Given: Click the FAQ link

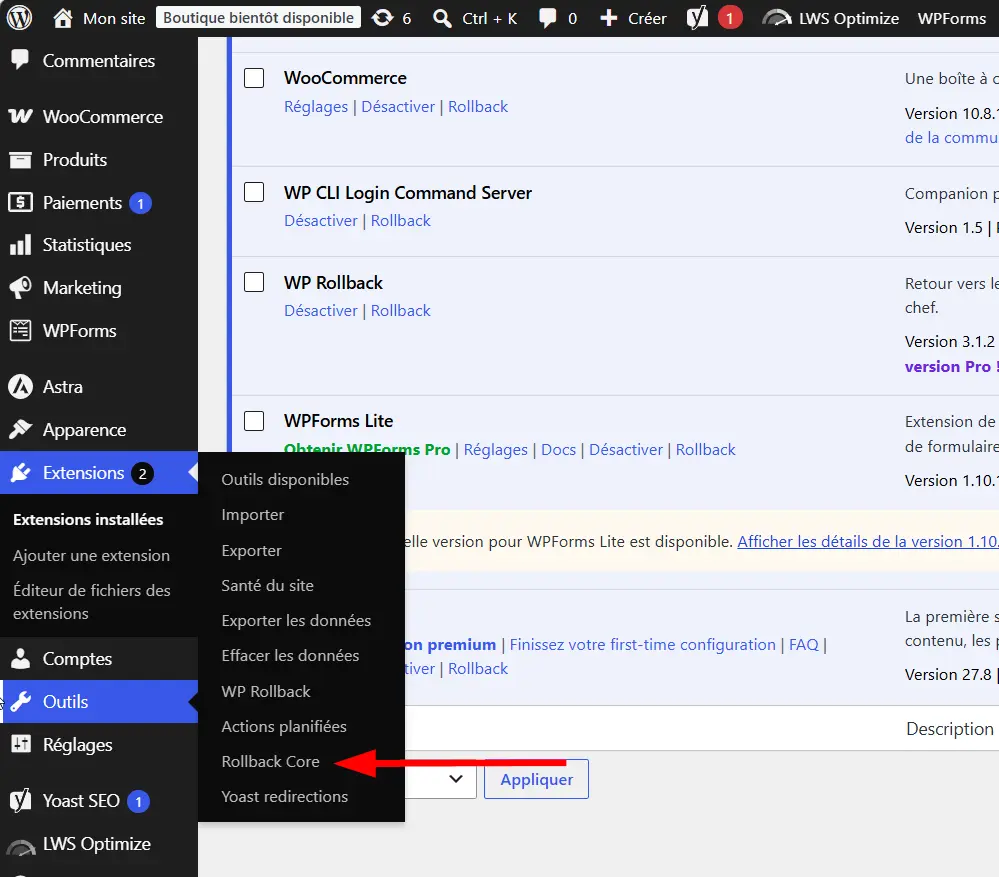Looking at the screenshot, I should pos(803,645).
